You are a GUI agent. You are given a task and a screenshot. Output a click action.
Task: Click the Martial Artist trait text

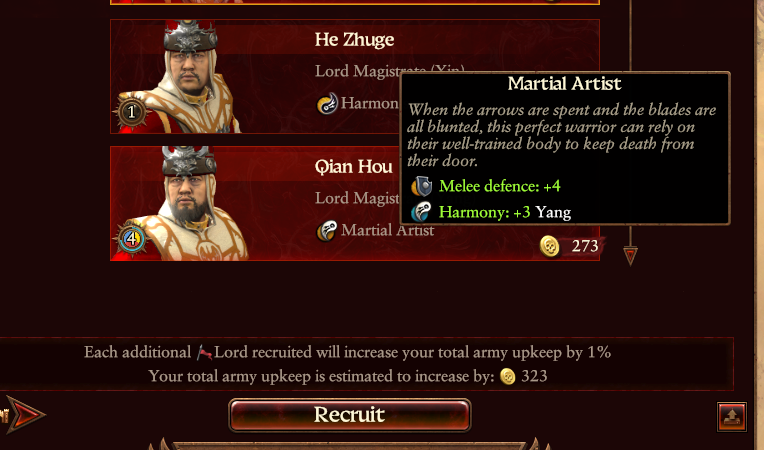point(387,230)
